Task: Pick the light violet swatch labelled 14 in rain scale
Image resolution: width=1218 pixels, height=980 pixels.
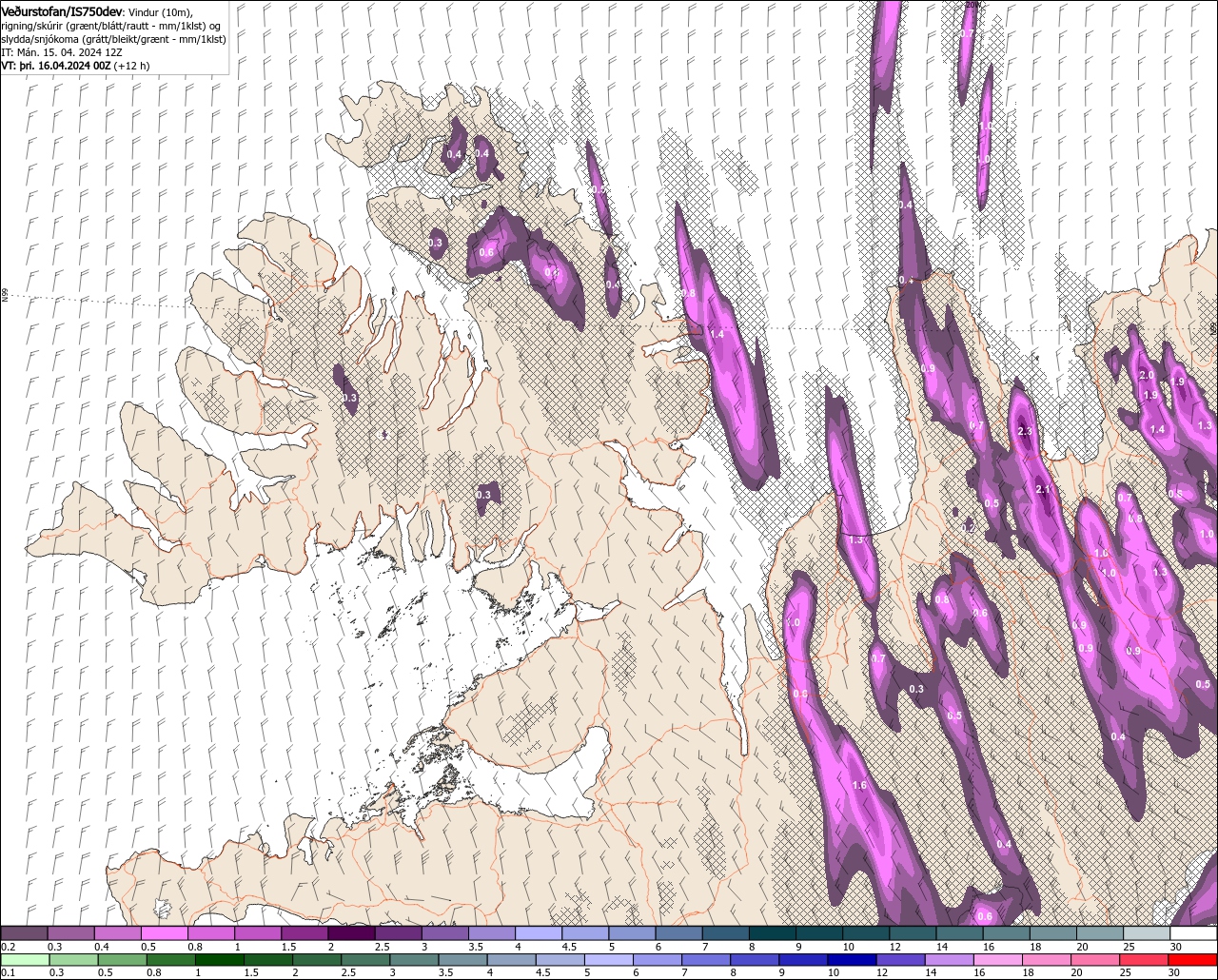Action: click(948, 959)
